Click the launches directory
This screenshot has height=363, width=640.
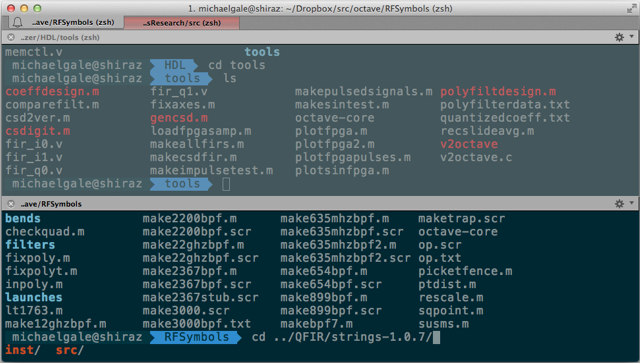pyautogui.click(x=34, y=297)
